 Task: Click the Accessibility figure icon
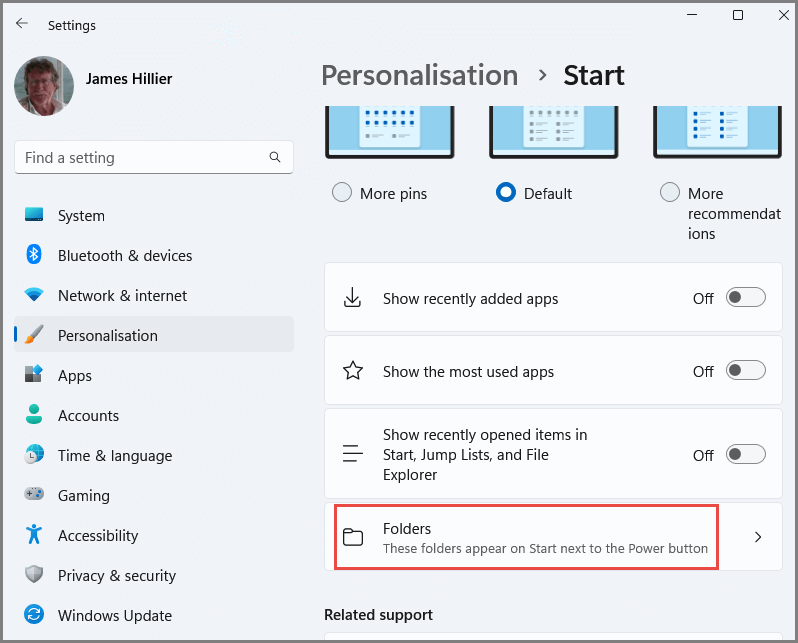(x=34, y=534)
